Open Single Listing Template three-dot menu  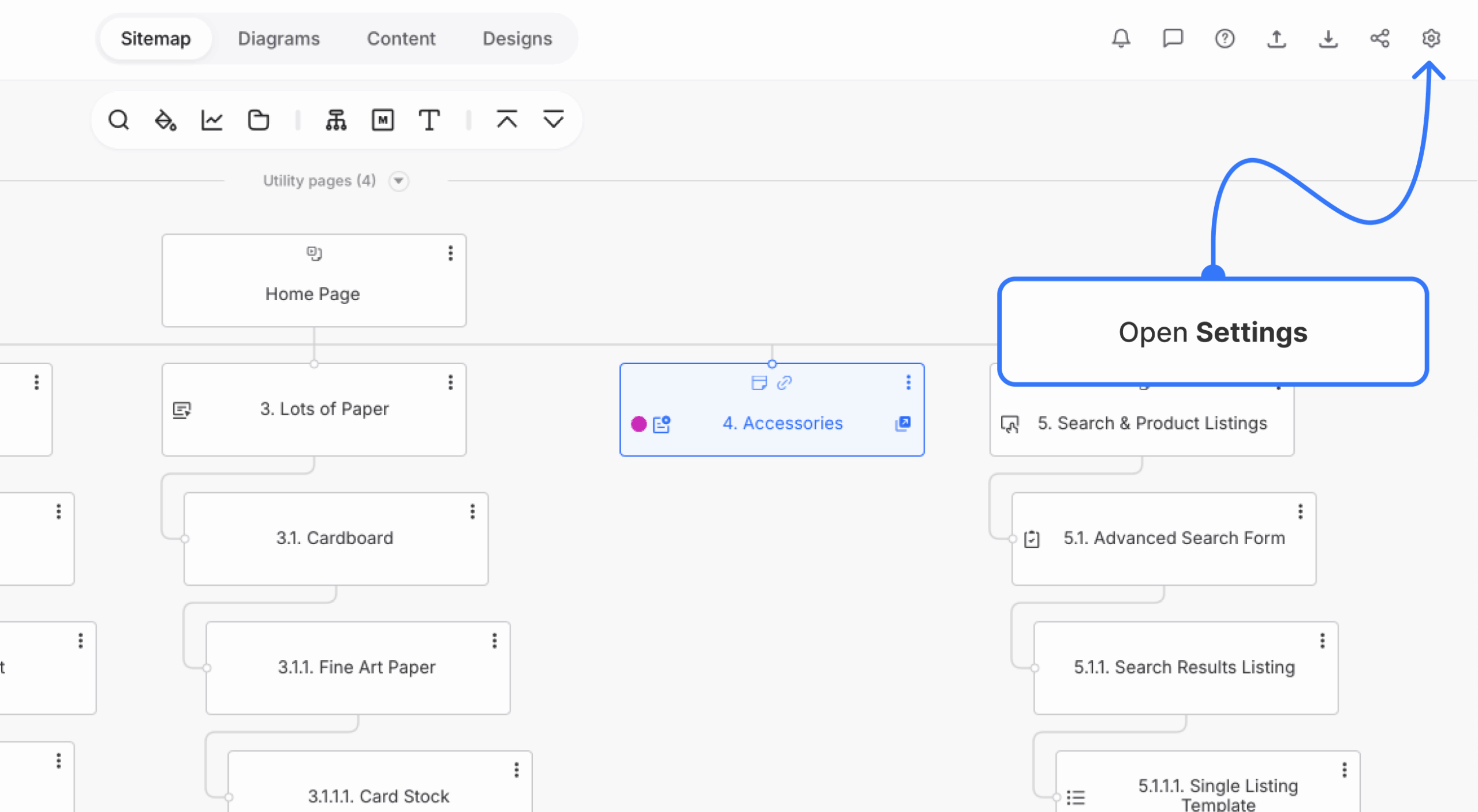coord(1344,770)
